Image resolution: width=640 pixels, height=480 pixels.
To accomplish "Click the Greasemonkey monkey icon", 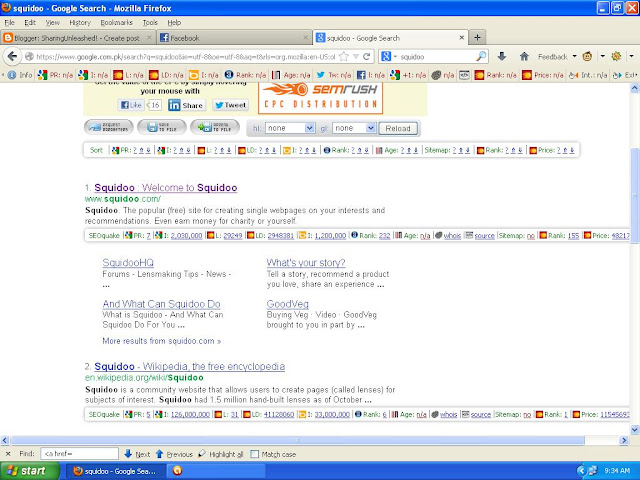I will 587,56.
